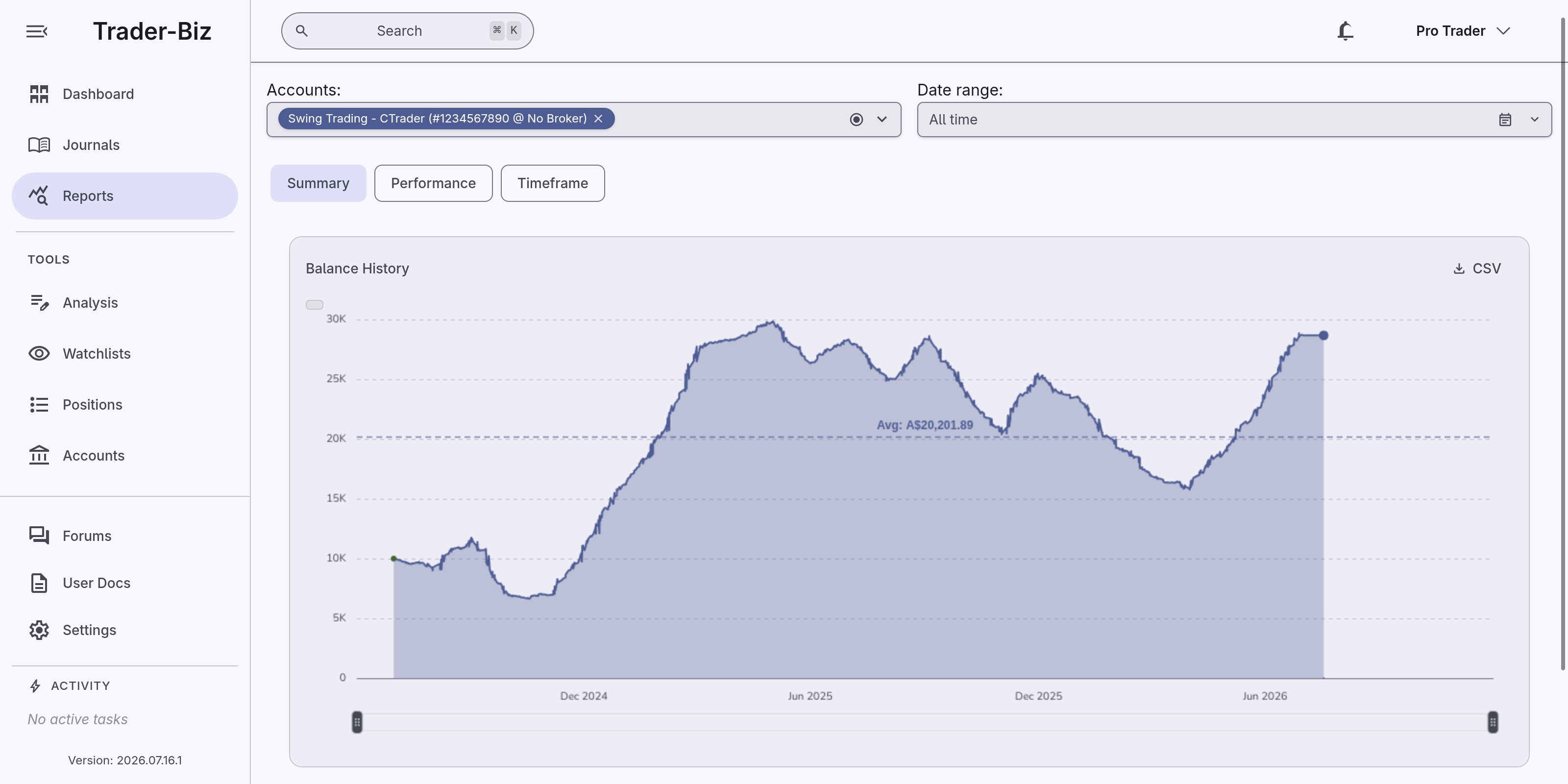
Task: Toggle the select-all accounts radio icon
Action: pyautogui.click(x=857, y=119)
